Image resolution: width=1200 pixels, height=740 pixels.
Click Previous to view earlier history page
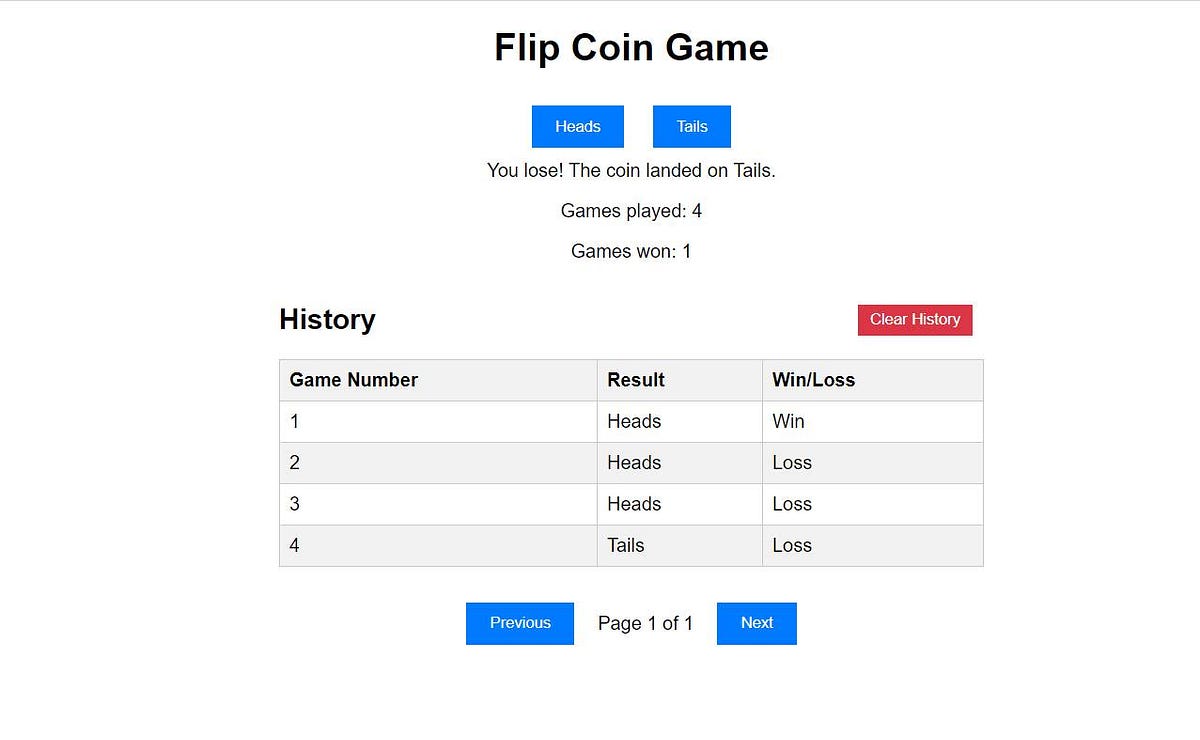point(519,623)
